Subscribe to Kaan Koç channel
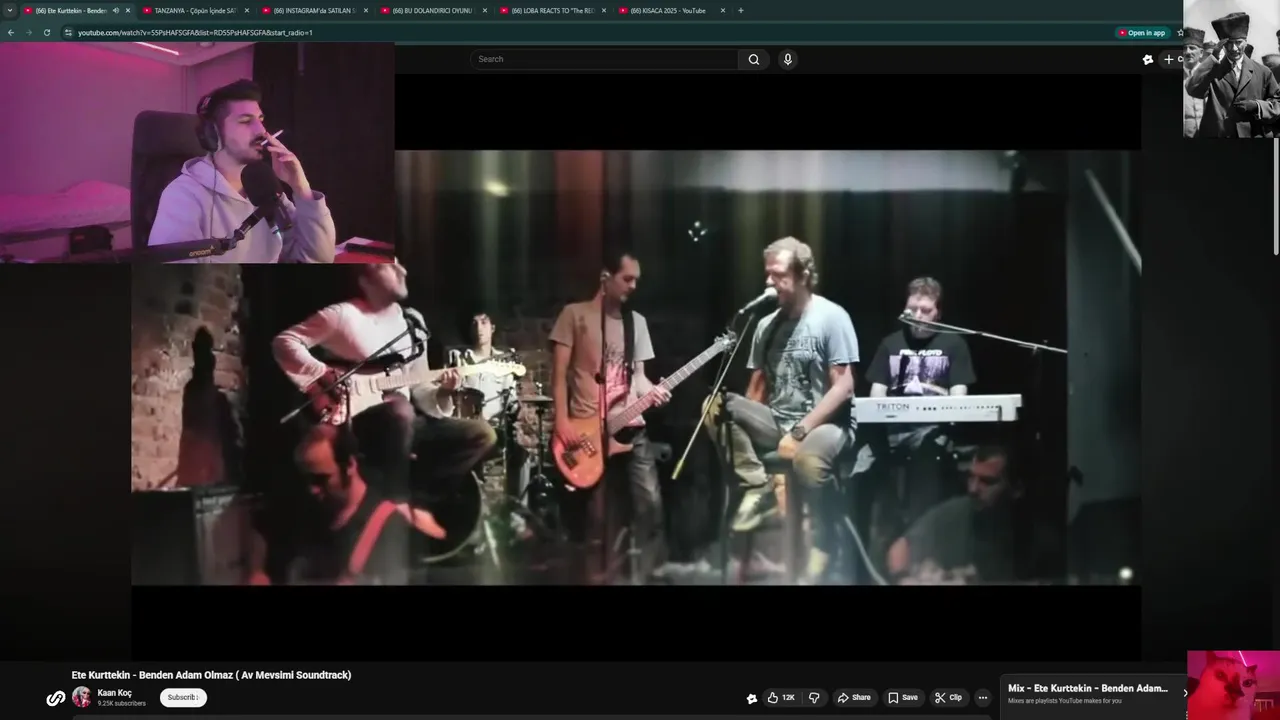The width and height of the screenshot is (1280, 720). point(183,697)
